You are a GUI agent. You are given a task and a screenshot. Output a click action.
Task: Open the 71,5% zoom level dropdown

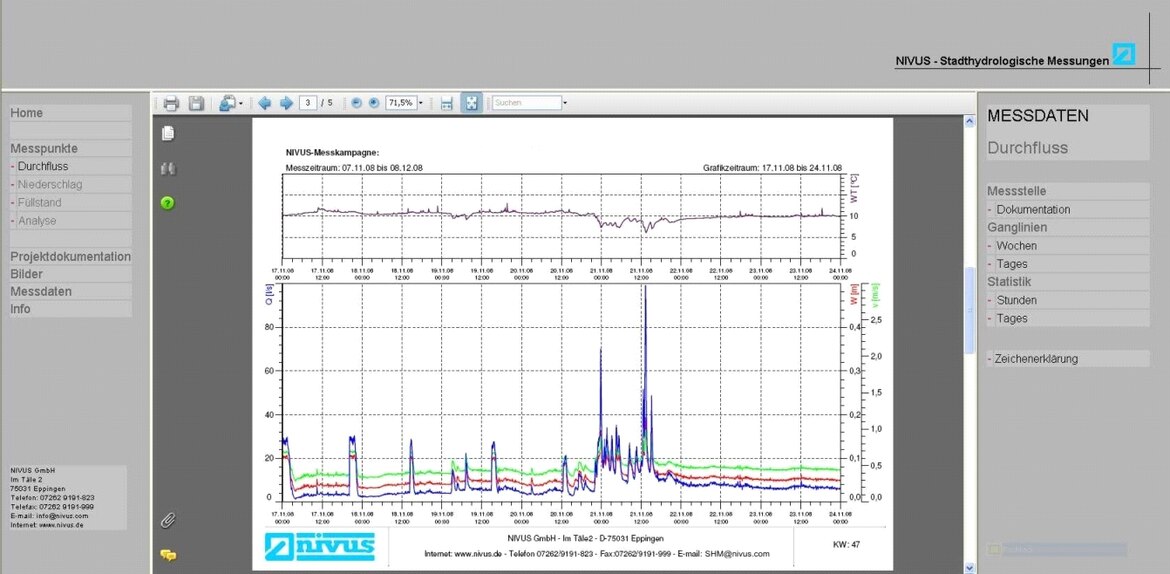pos(421,103)
